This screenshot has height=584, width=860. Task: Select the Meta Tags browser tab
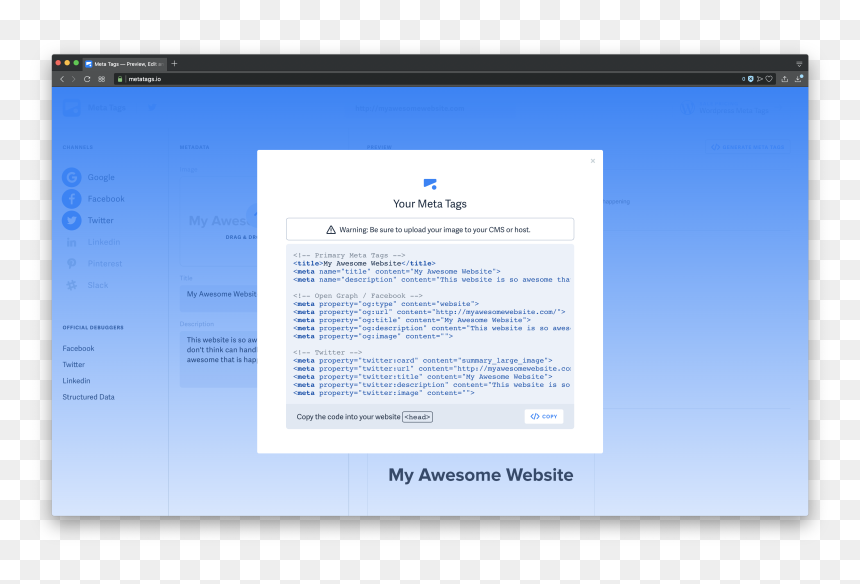(x=125, y=64)
